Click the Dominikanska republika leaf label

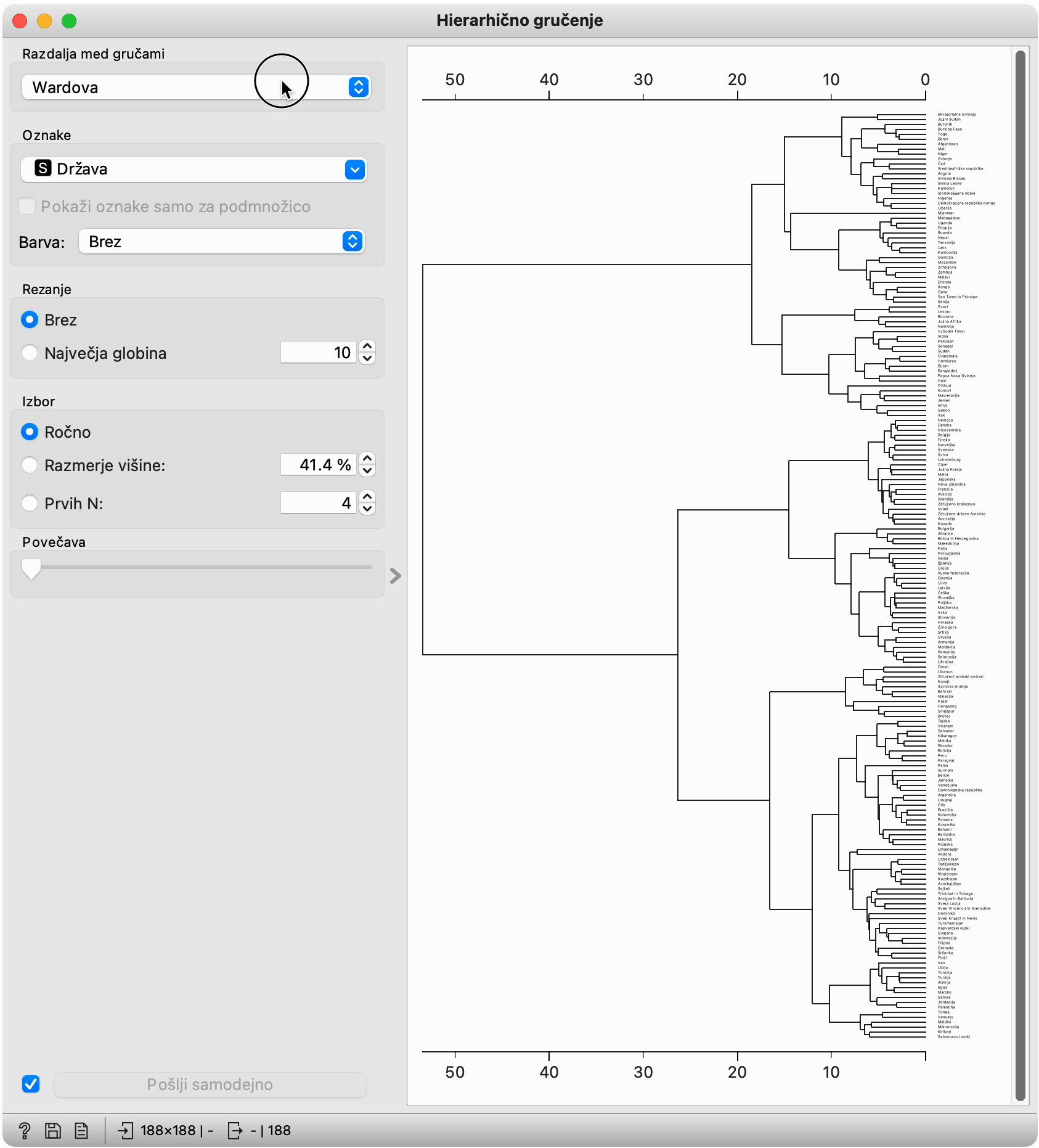960,790
